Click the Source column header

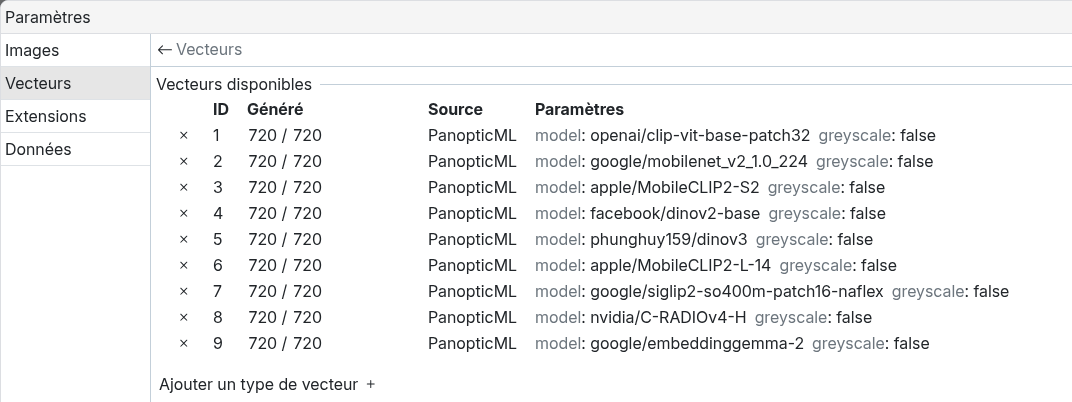point(455,109)
